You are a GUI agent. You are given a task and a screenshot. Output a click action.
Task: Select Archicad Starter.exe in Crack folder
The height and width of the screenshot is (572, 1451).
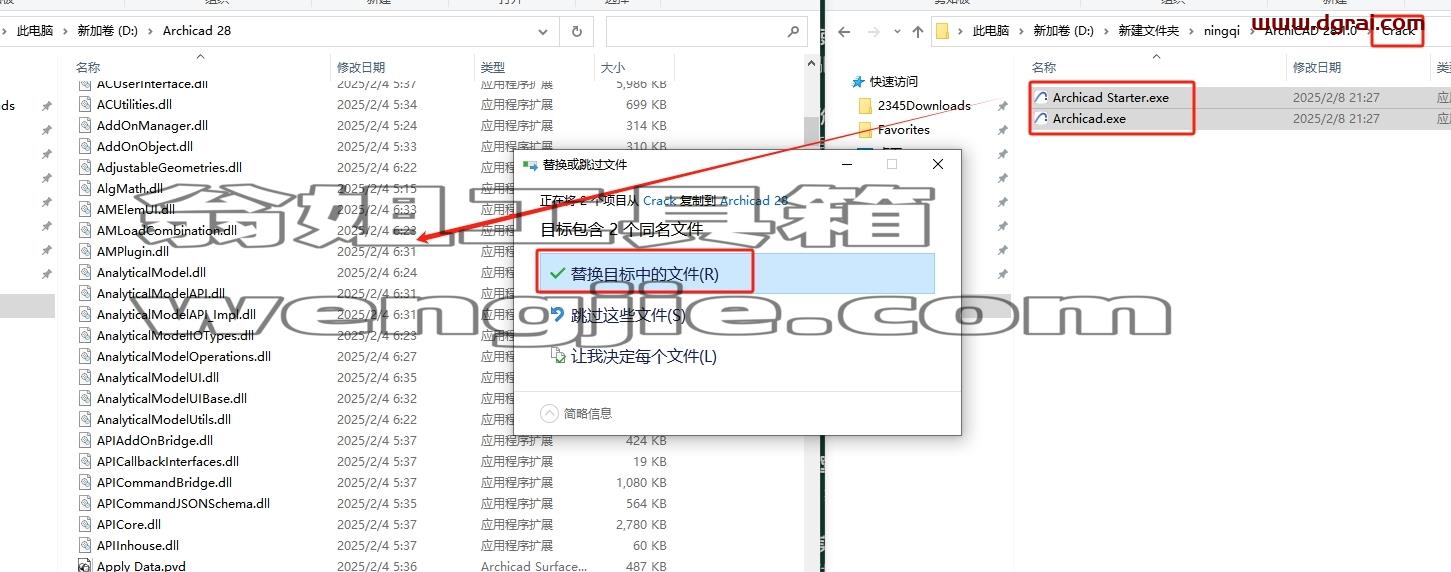pyautogui.click(x=1110, y=97)
